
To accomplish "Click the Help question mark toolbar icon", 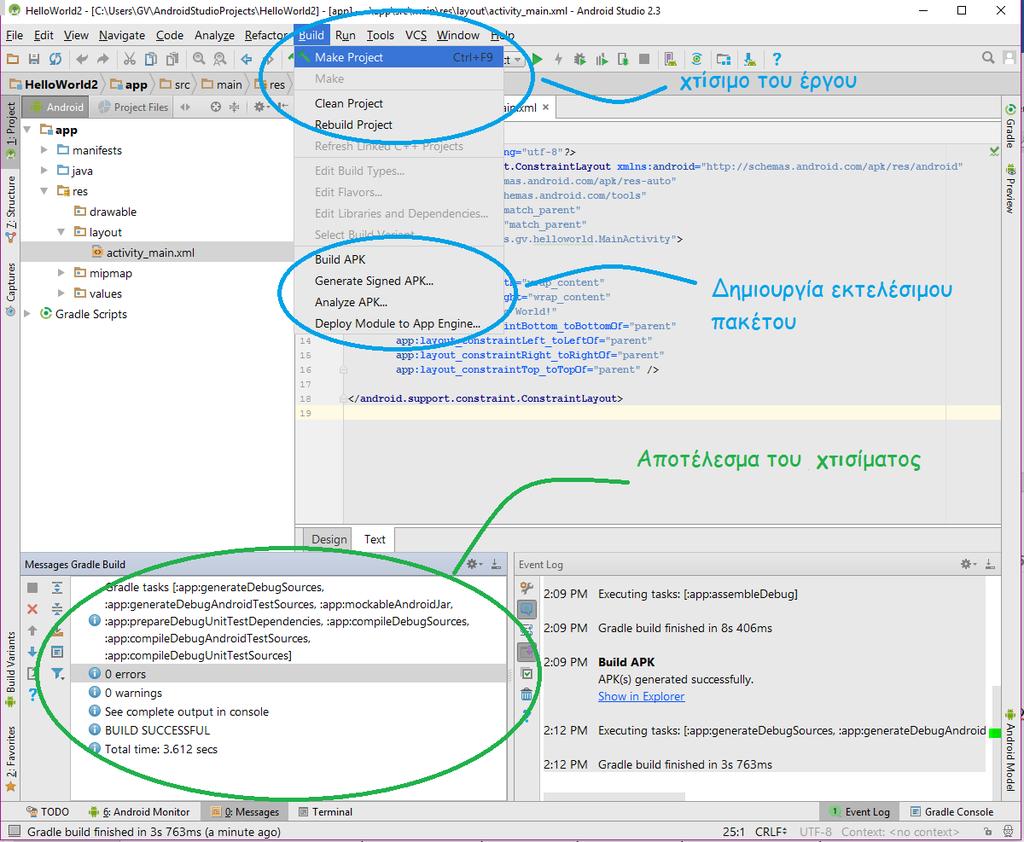I will 776,59.
